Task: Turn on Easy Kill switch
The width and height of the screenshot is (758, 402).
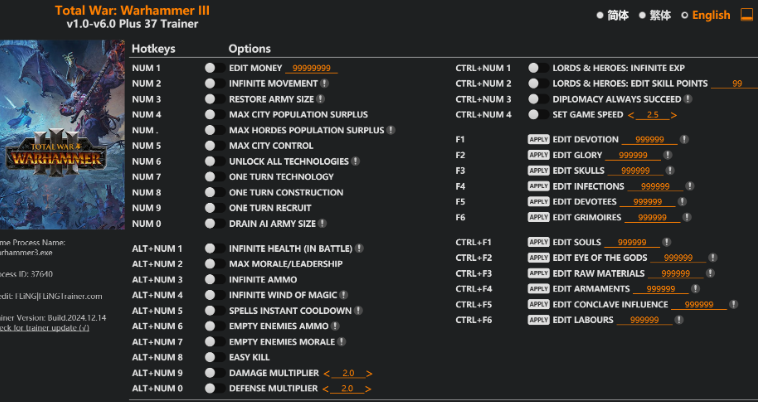Action: pyautogui.click(x=215, y=357)
